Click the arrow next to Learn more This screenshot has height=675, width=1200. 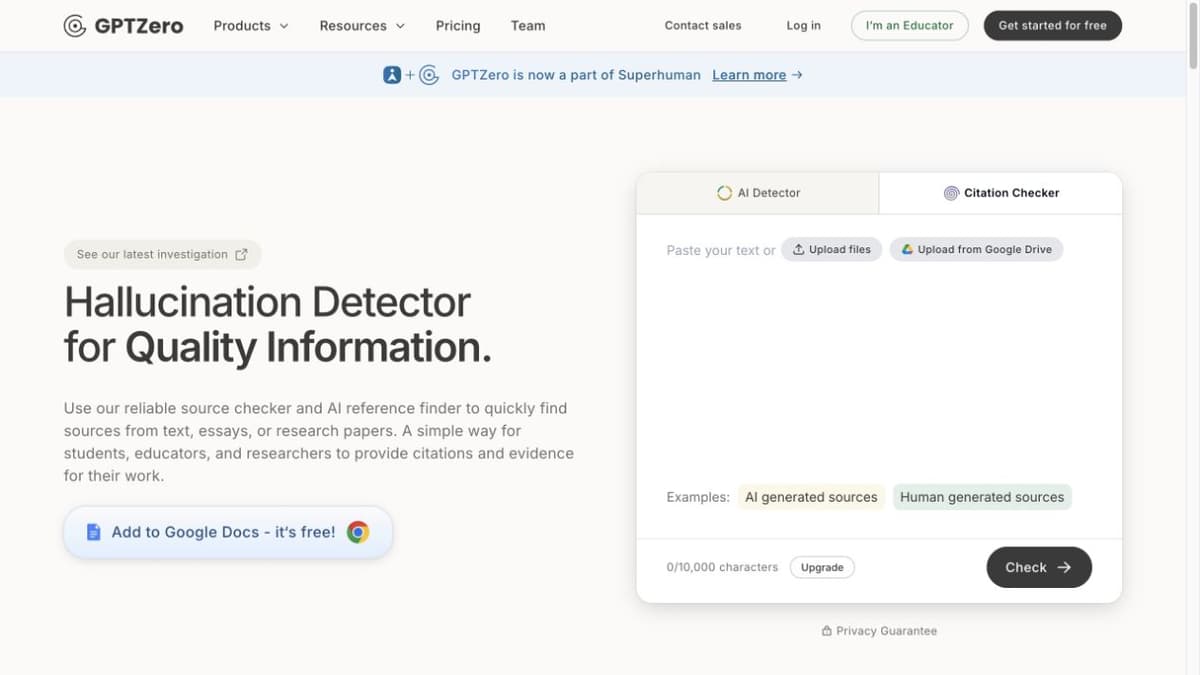point(796,75)
